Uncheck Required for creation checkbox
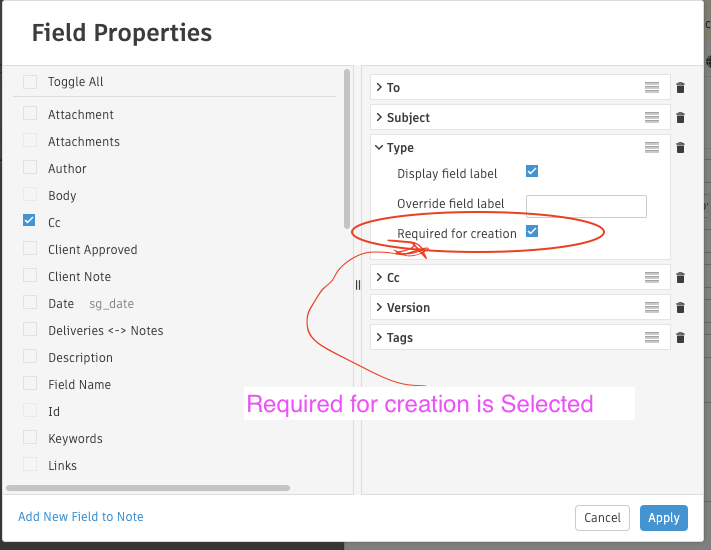This screenshot has height=550, width=711. [532, 232]
